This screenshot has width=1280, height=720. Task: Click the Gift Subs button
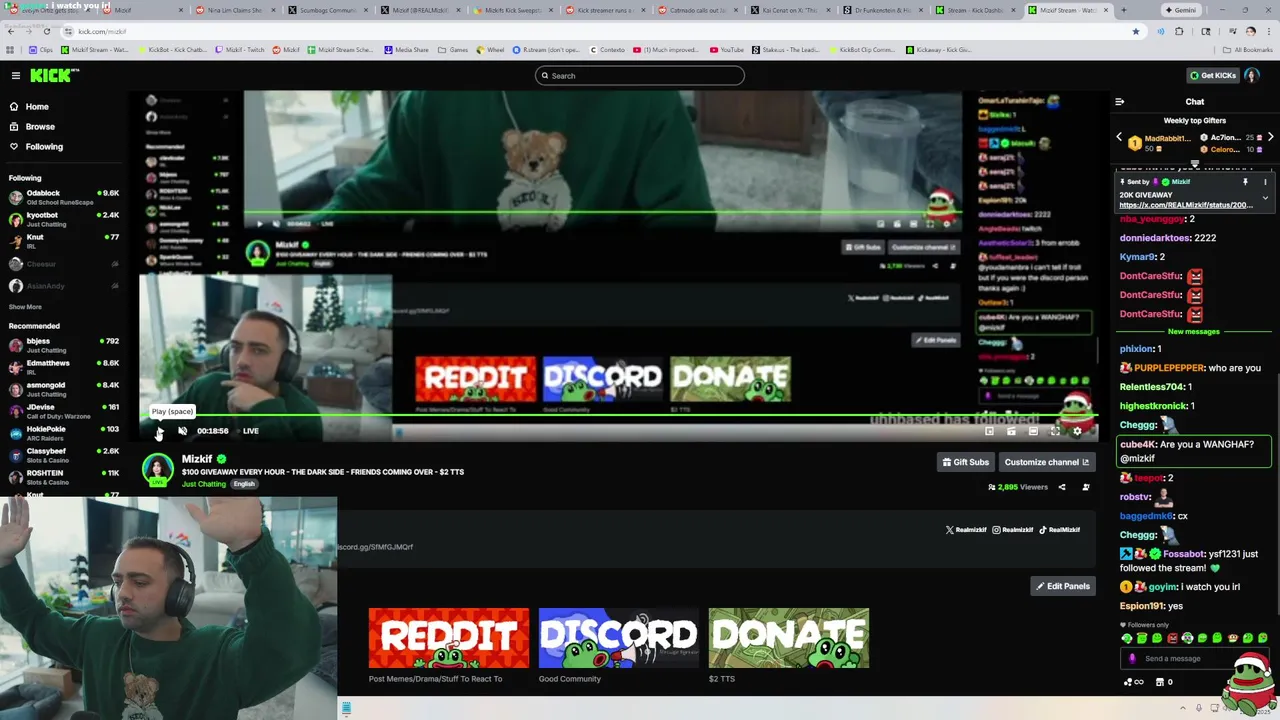pyautogui.click(x=965, y=462)
